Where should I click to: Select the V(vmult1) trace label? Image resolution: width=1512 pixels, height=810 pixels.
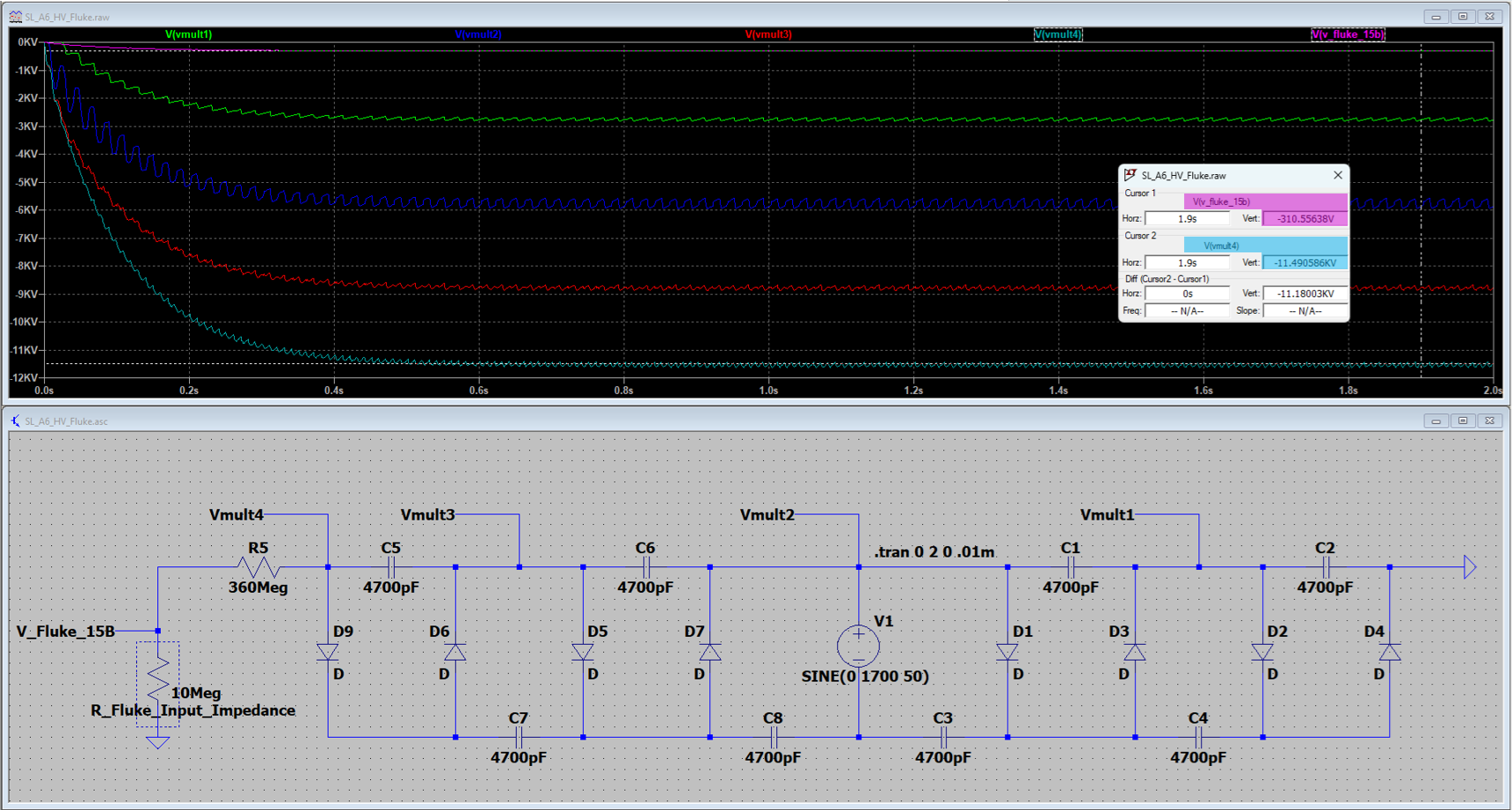pyautogui.click(x=189, y=34)
